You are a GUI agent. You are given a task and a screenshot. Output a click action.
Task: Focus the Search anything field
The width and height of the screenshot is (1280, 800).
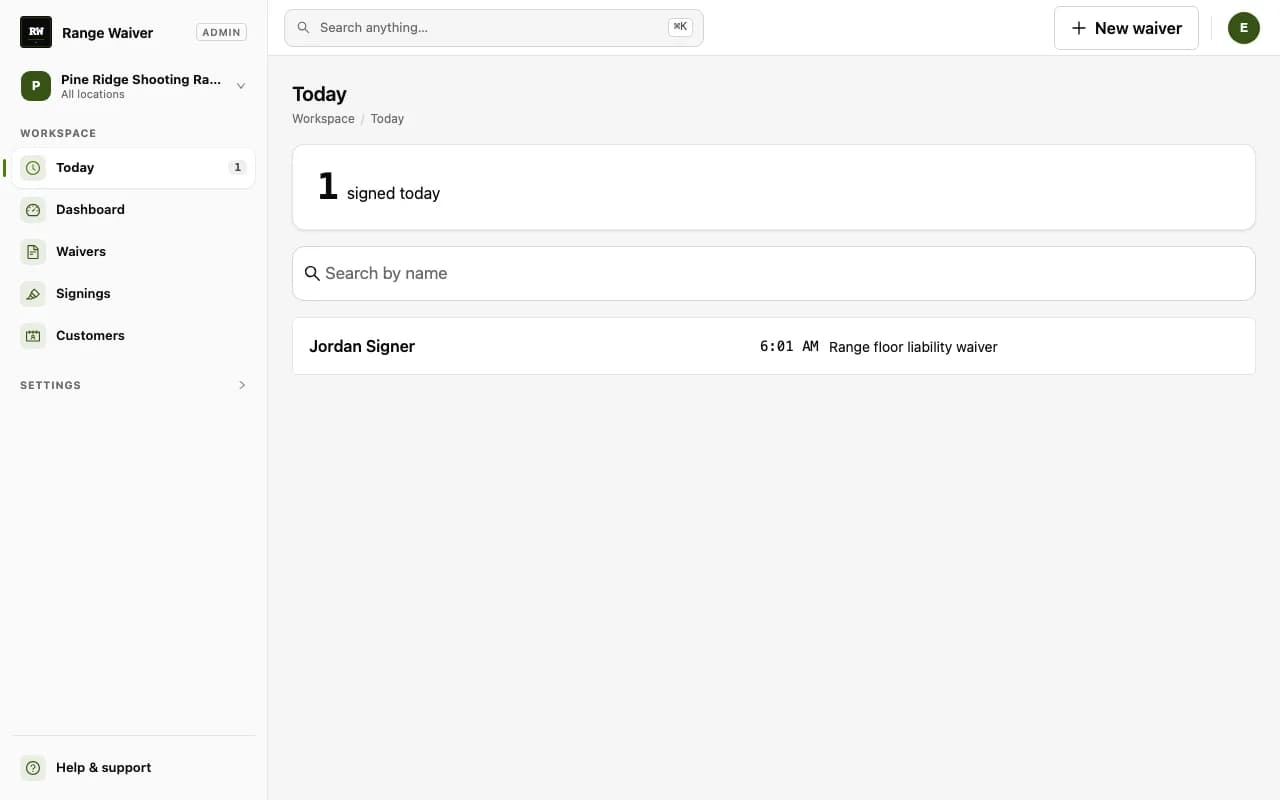(494, 28)
